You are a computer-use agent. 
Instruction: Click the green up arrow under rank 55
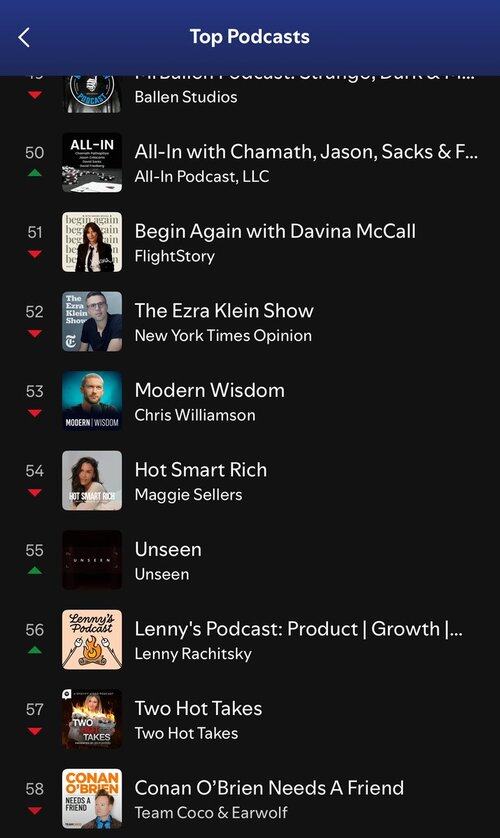[x=35, y=570]
